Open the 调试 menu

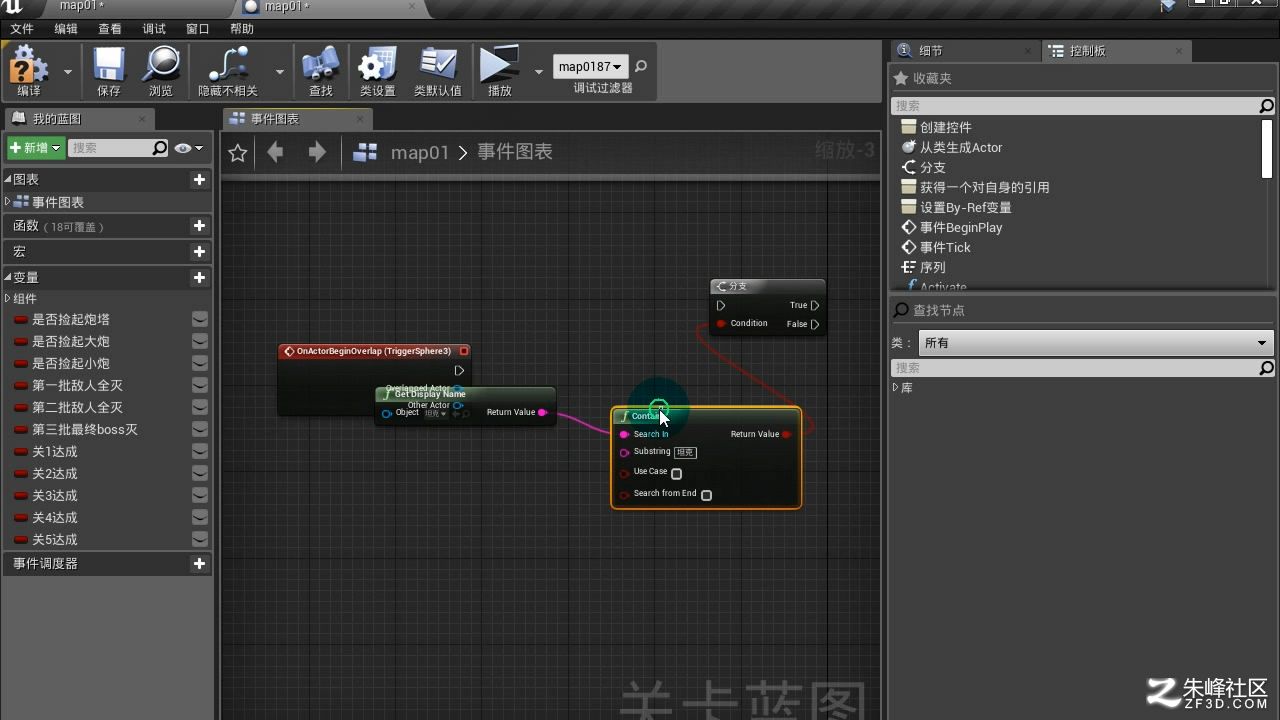click(154, 29)
